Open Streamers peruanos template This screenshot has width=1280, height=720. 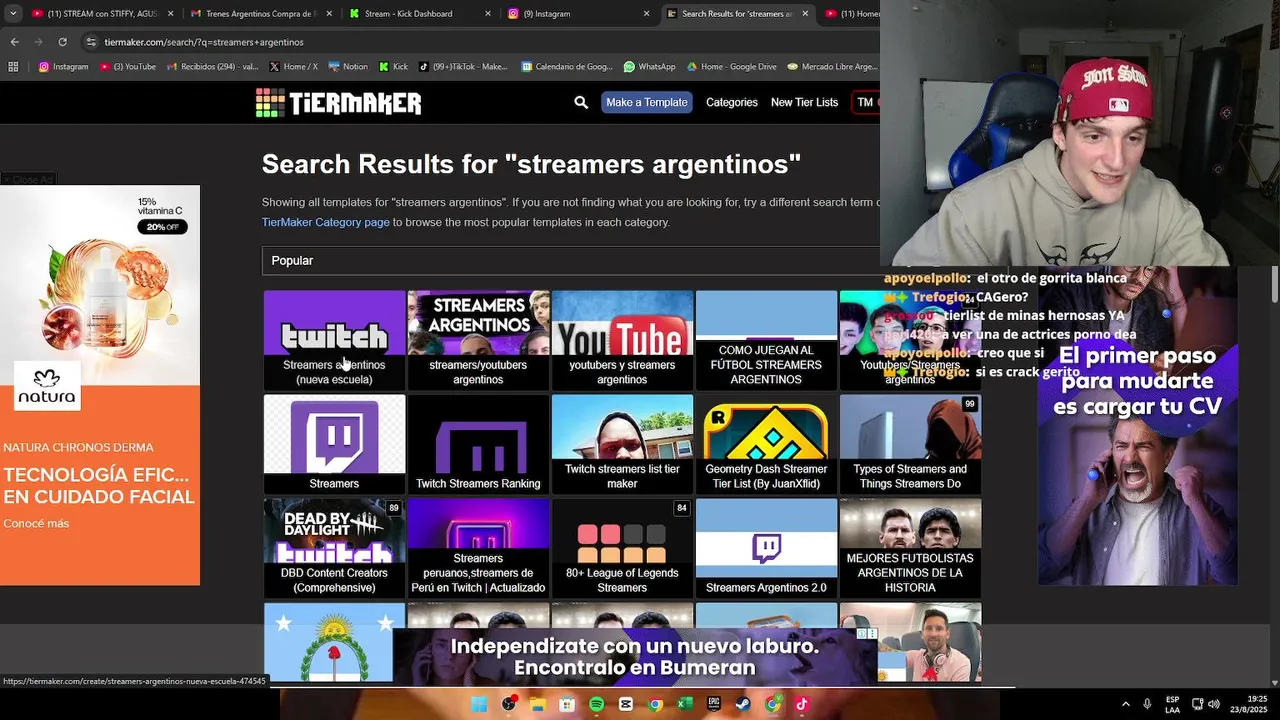tap(478, 548)
